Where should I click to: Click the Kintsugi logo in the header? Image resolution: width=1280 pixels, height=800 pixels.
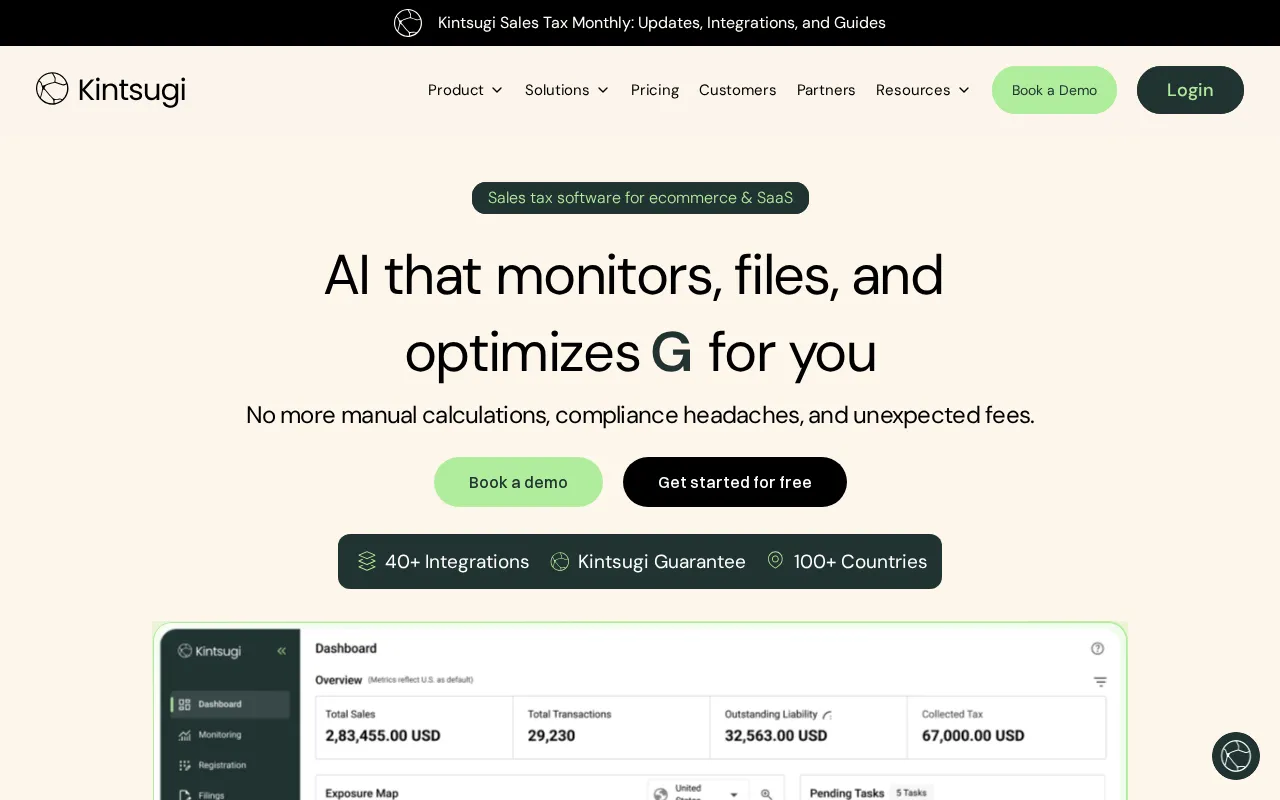click(110, 89)
